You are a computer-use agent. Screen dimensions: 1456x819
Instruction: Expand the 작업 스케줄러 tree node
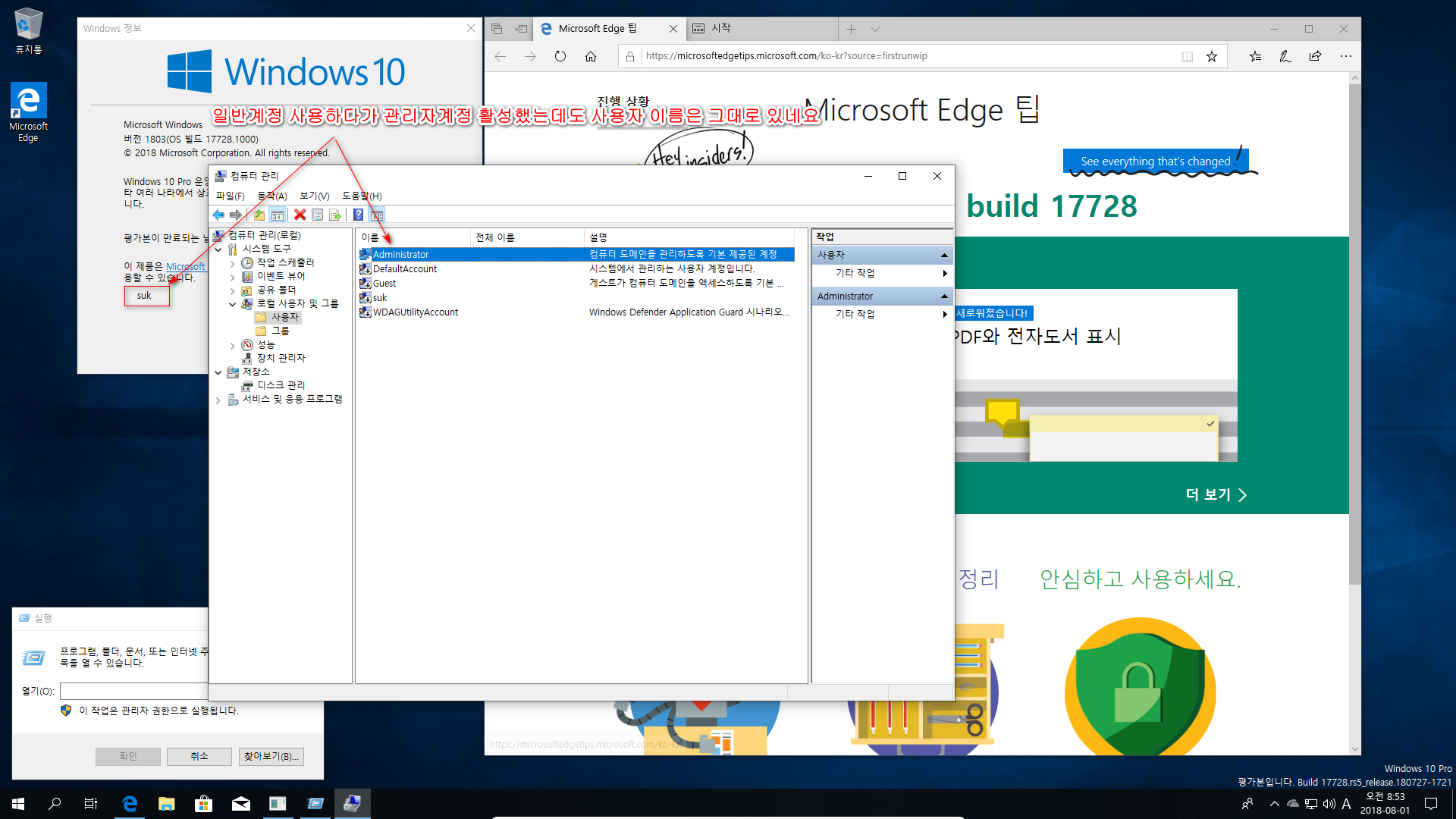[x=232, y=263]
